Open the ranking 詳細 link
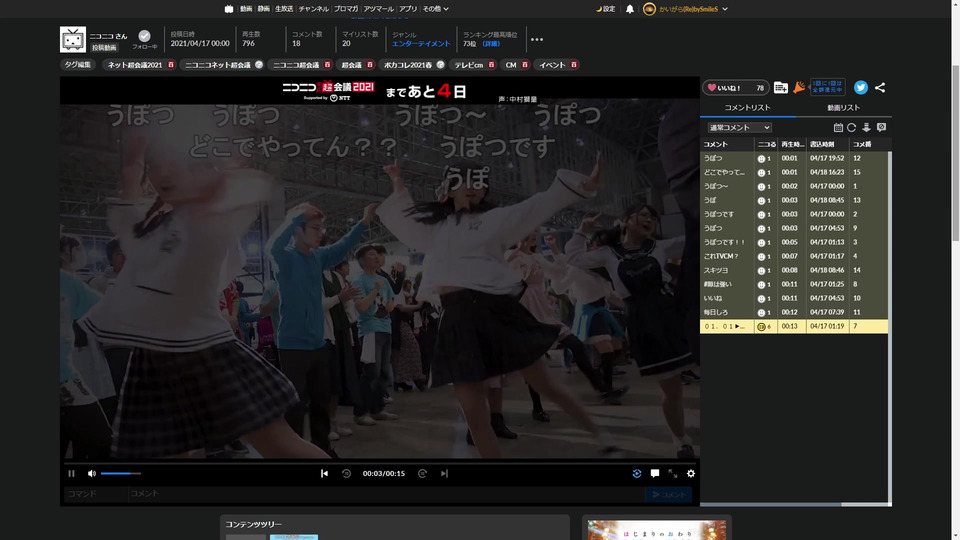The height and width of the screenshot is (540, 960). [491, 44]
